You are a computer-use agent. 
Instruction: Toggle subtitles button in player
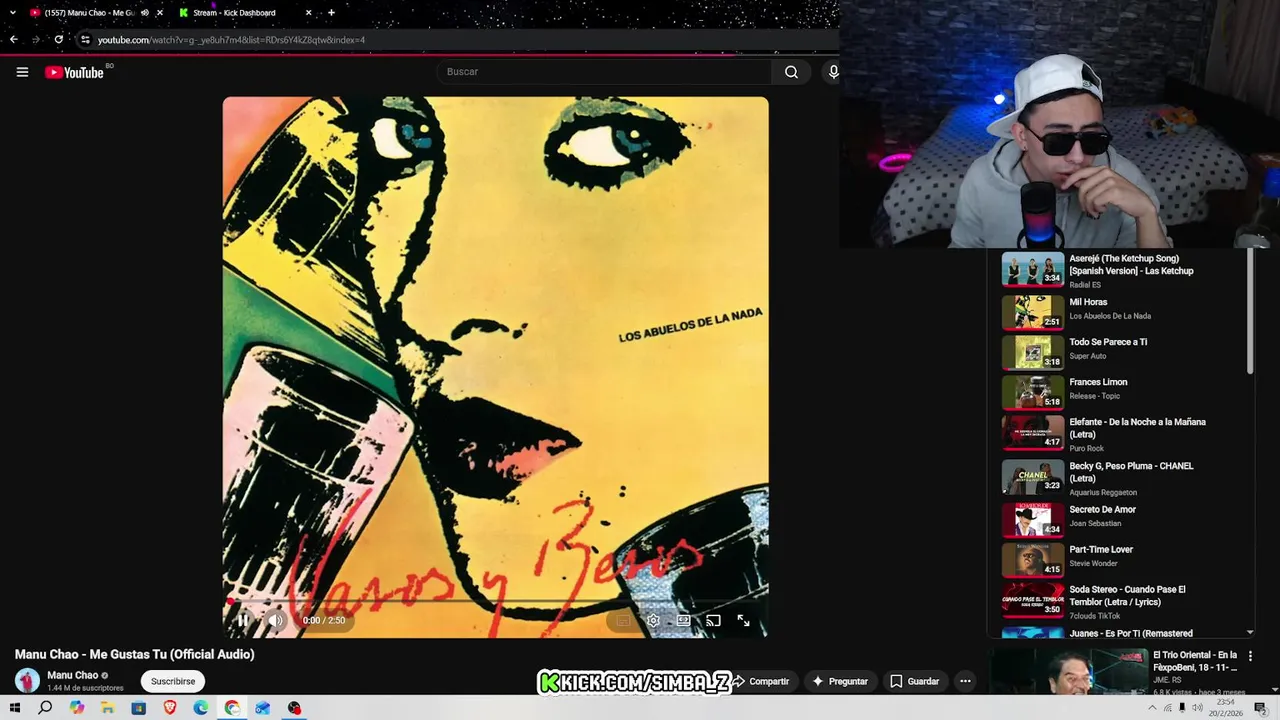click(x=623, y=620)
